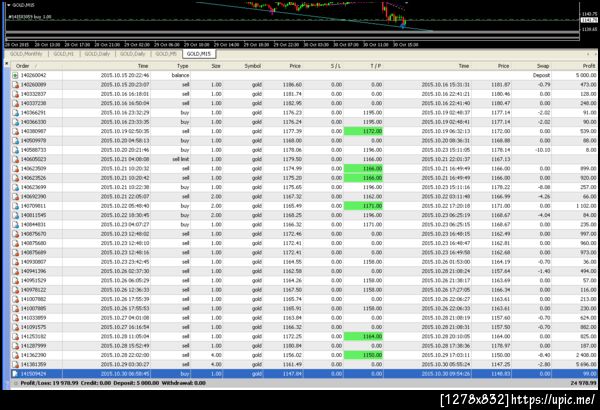Click the buy icon of order 140709811
The image size is (600, 410).
pos(15,206)
